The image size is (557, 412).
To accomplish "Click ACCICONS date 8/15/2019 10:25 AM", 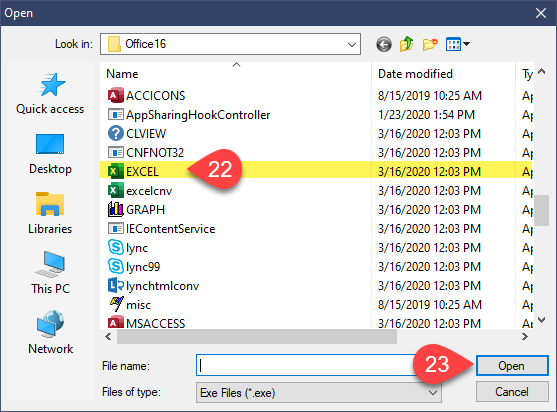I will (430, 96).
